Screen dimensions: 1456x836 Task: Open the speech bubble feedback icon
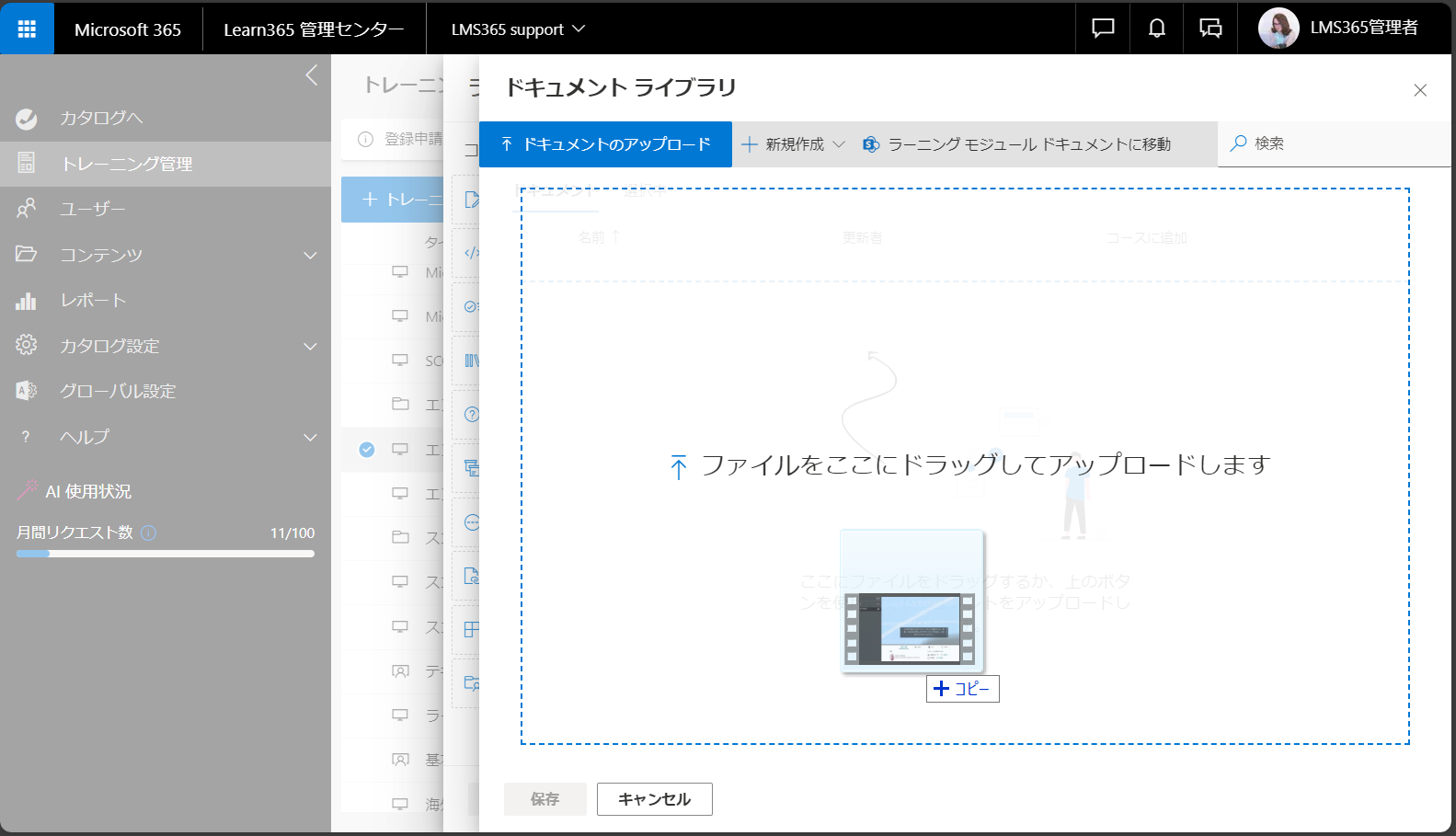[x=1103, y=29]
